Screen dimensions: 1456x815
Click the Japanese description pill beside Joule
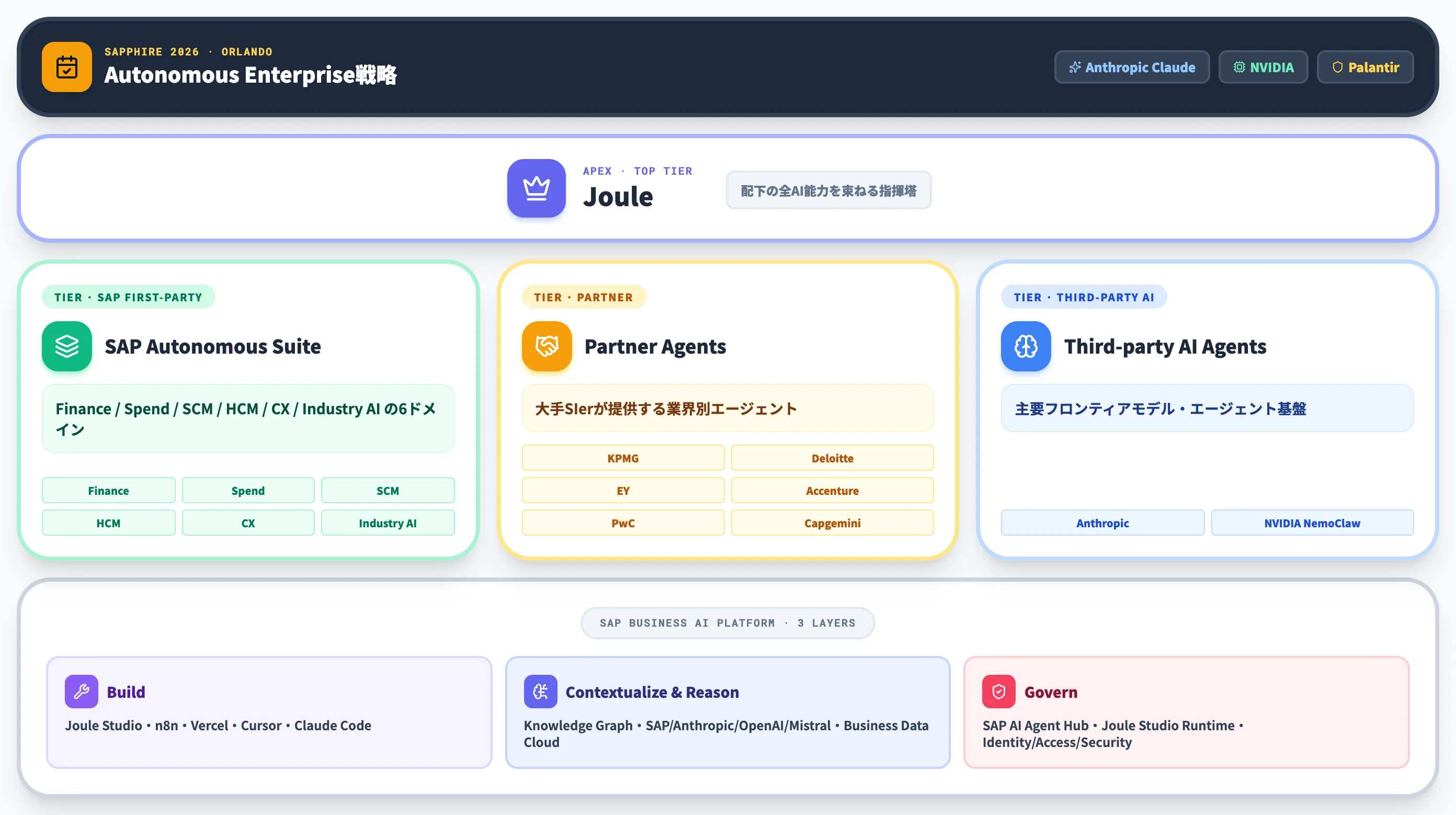pos(828,190)
